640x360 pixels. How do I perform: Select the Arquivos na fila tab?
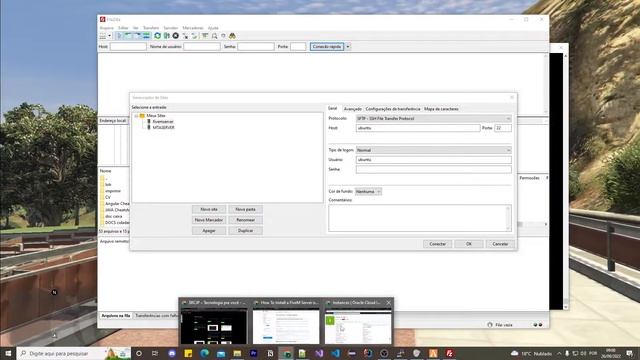coord(116,316)
